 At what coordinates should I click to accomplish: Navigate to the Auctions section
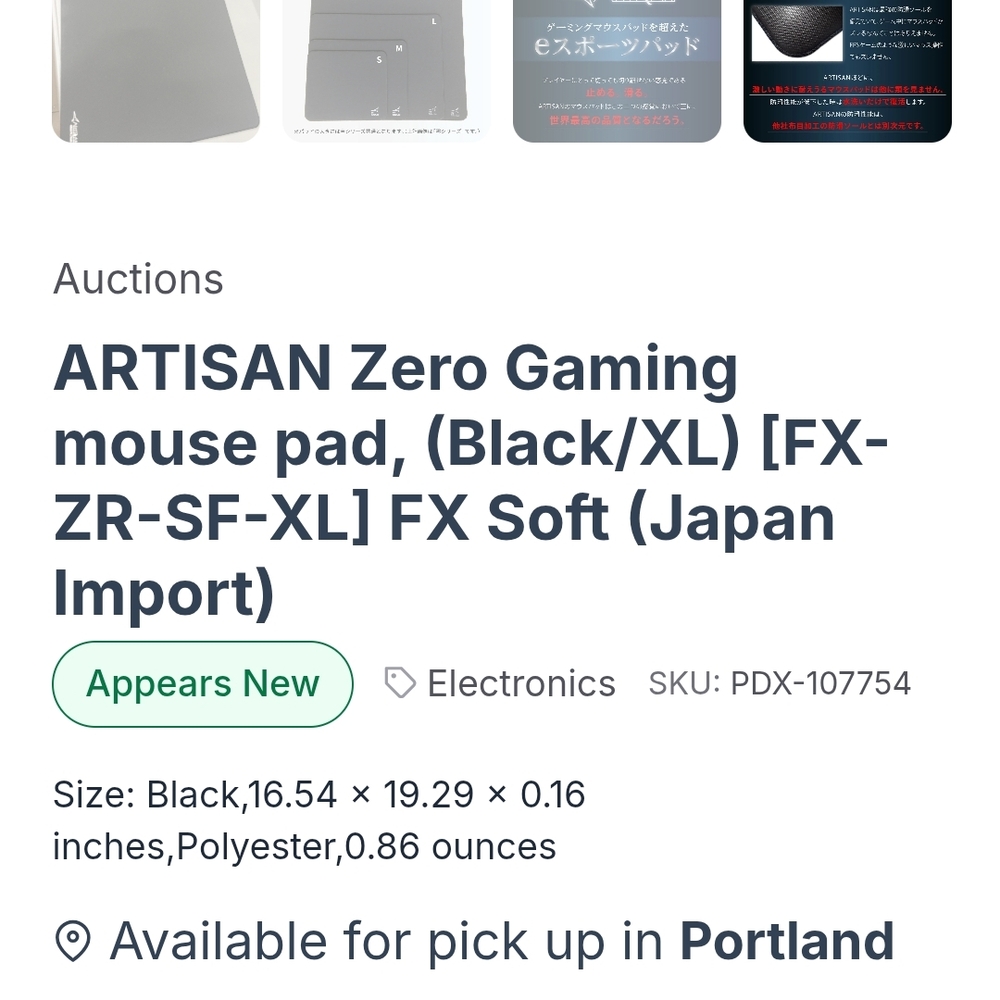pyautogui.click(x=137, y=280)
